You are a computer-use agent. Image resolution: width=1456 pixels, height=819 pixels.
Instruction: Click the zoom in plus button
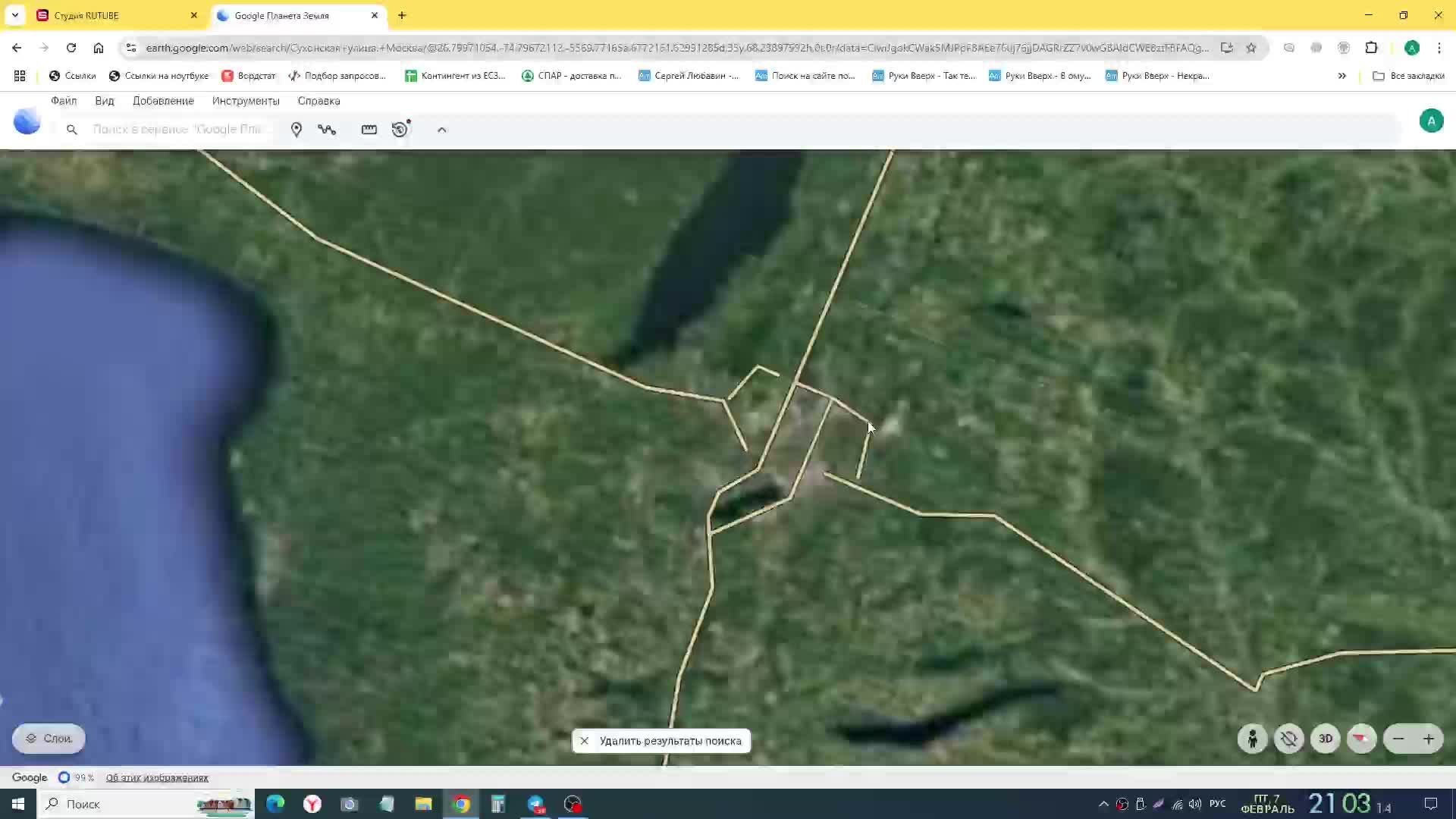point(1429,739)
